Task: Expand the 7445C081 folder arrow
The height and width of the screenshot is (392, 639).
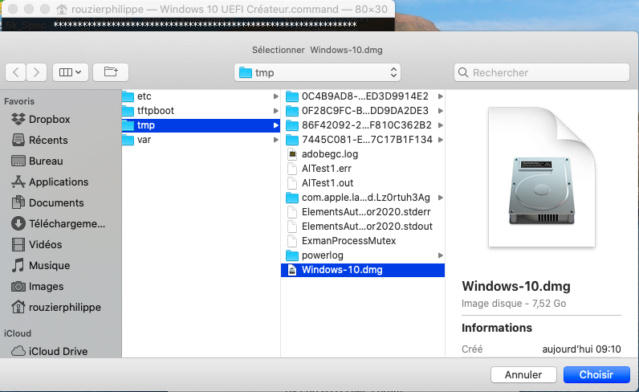Action: tap(441, 140)
